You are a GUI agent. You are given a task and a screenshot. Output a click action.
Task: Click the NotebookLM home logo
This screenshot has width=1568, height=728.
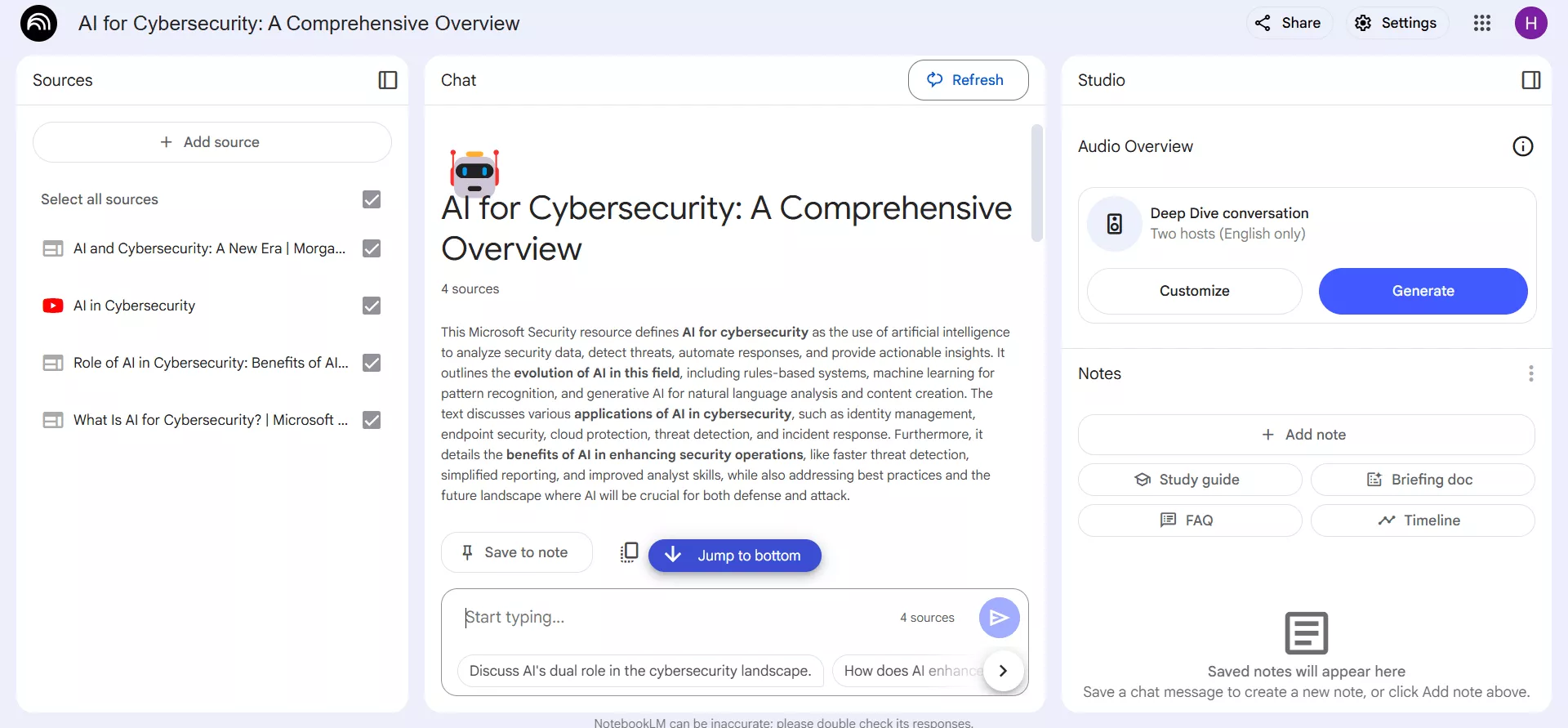[38, 23]
